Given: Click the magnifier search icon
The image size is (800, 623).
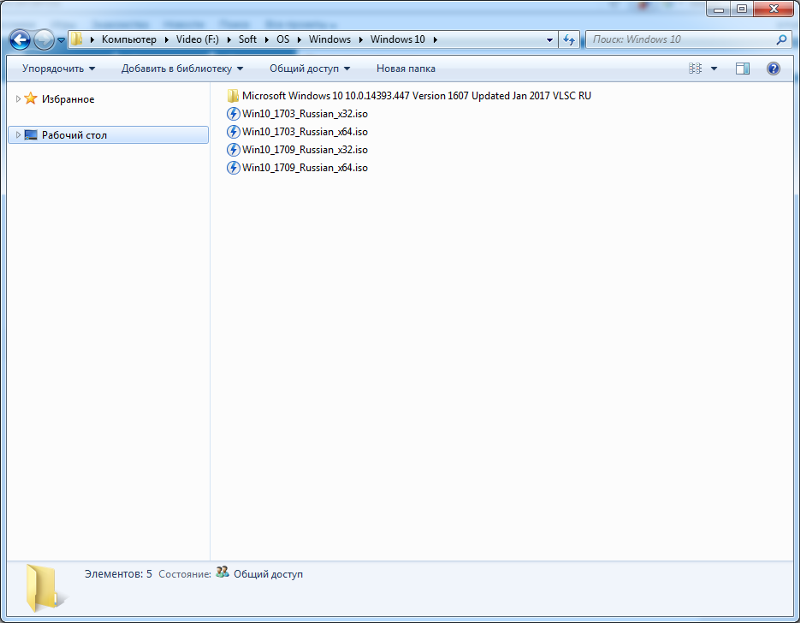Looking at the screenshot, I should pyautogui.click(x=781, y=39).
